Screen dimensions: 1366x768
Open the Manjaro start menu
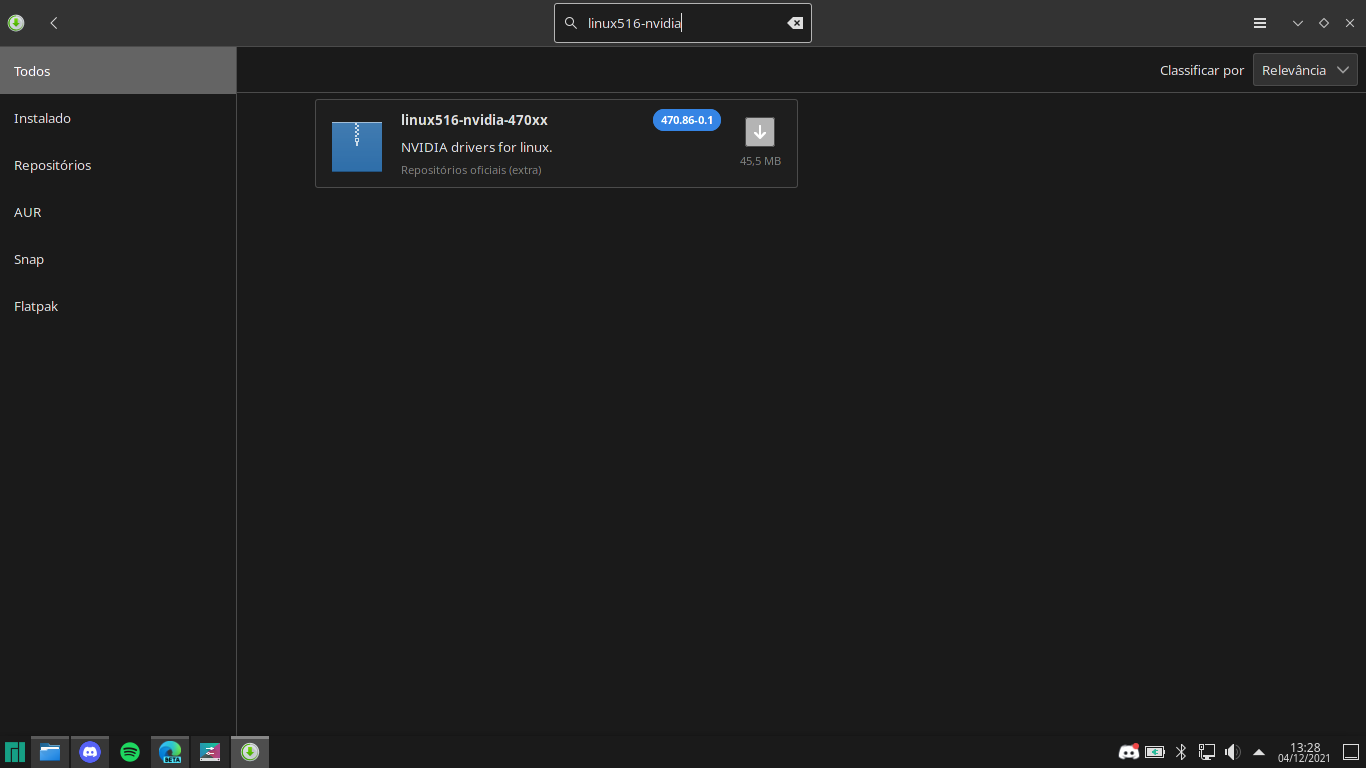click(15, 752)
